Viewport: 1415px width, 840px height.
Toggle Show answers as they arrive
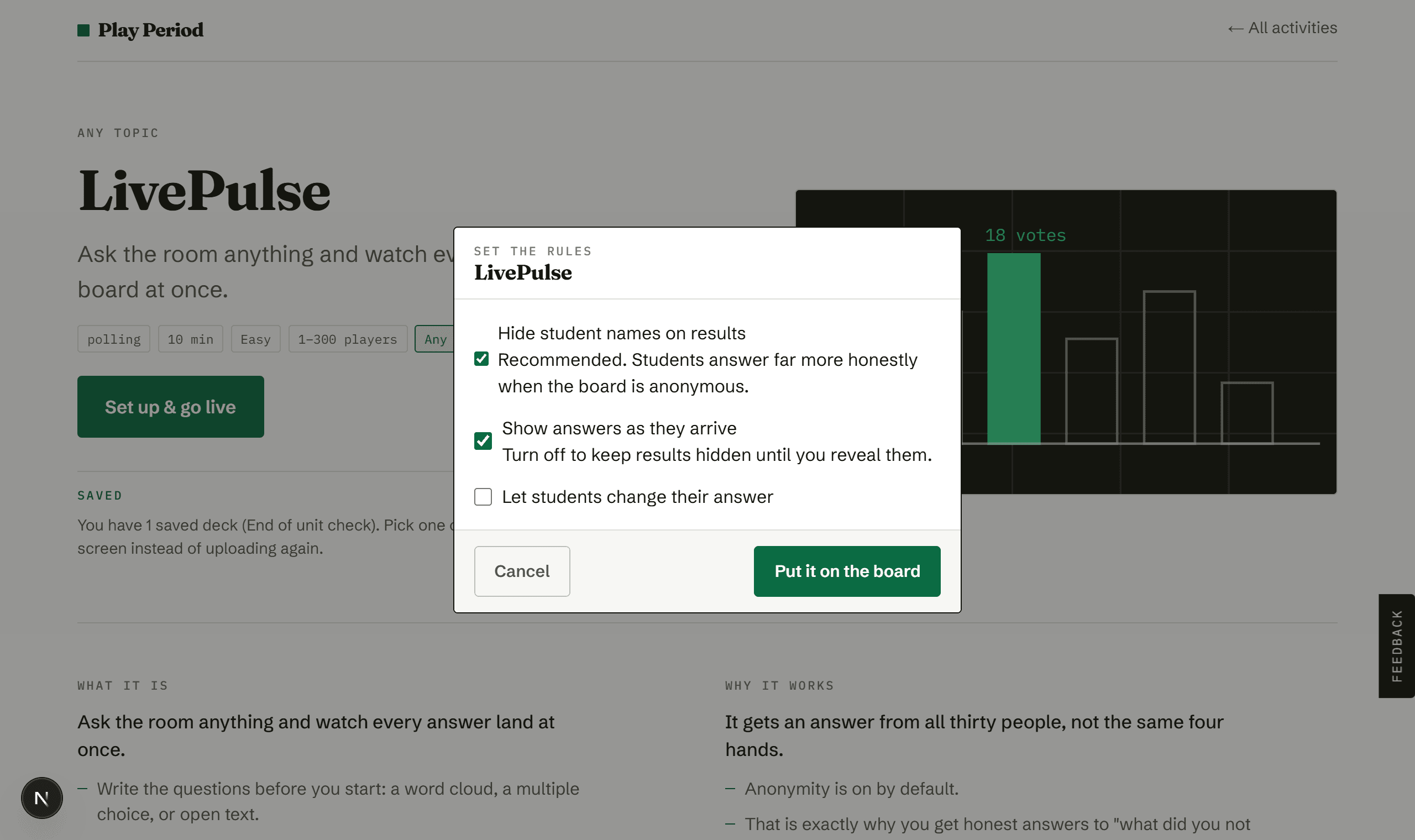483,441
